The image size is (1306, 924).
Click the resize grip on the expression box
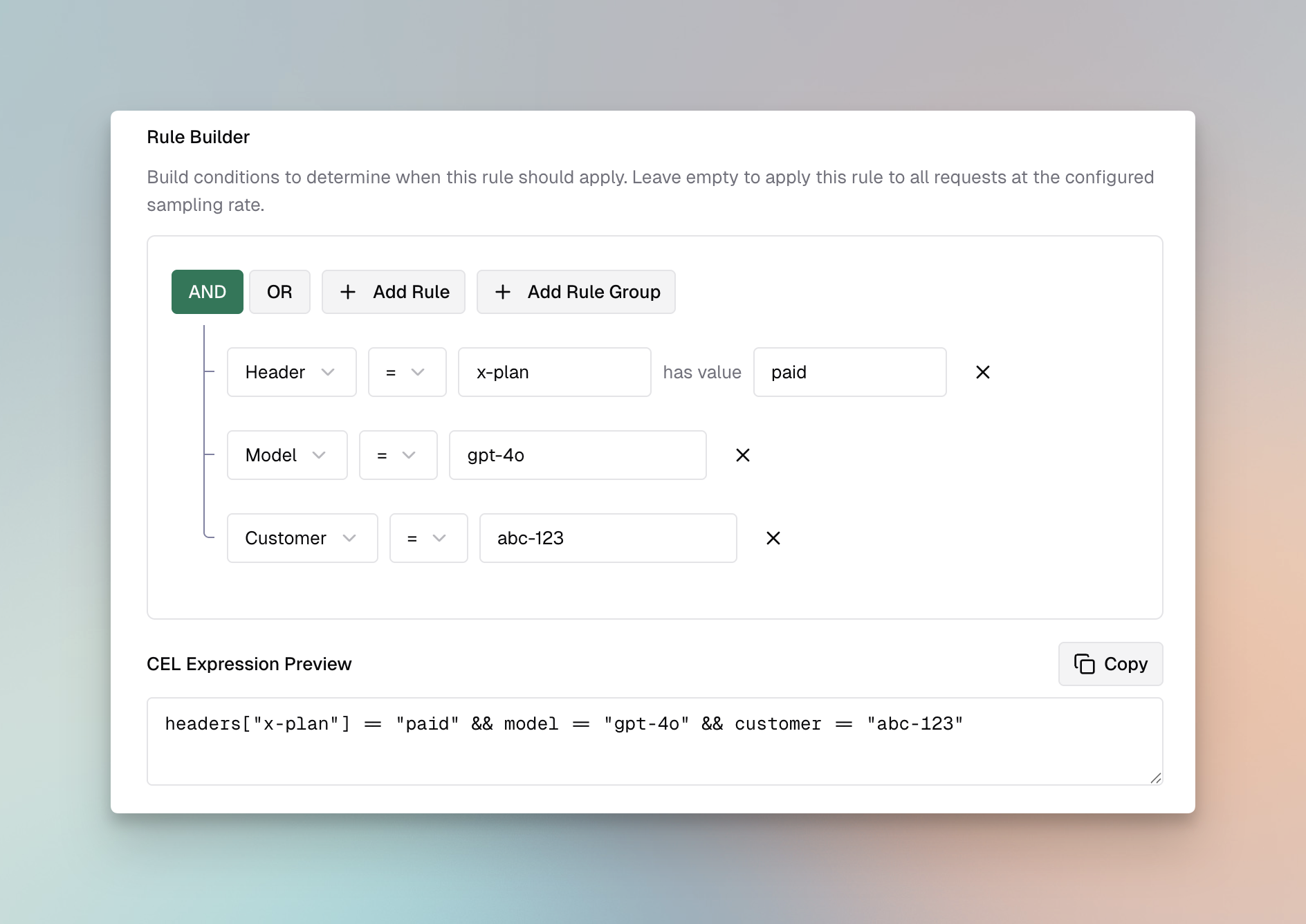tap(1156, 778)
